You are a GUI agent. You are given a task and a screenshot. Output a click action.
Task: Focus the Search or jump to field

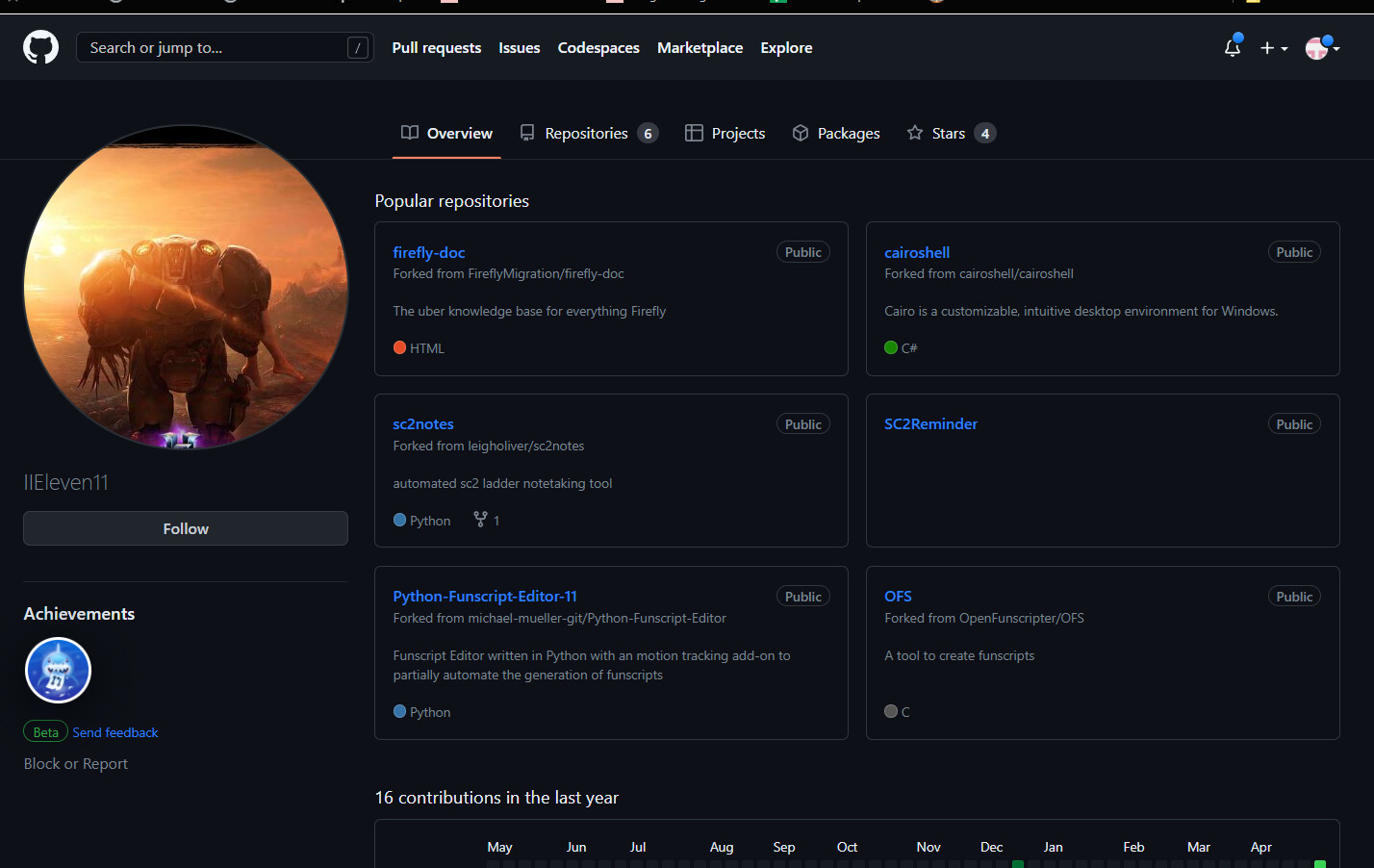point(225,47)
